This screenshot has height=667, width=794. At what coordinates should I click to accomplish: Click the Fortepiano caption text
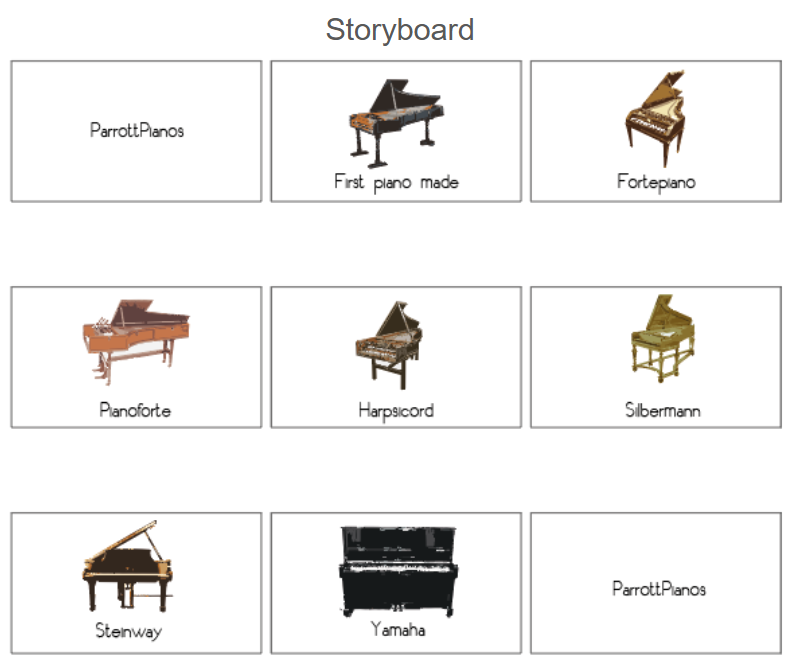(x=656, y=182)
